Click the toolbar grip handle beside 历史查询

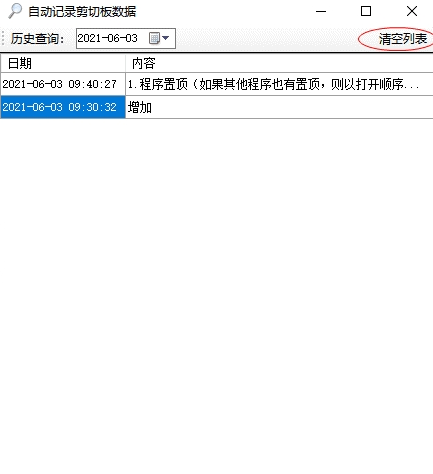(x=3, y=38)
